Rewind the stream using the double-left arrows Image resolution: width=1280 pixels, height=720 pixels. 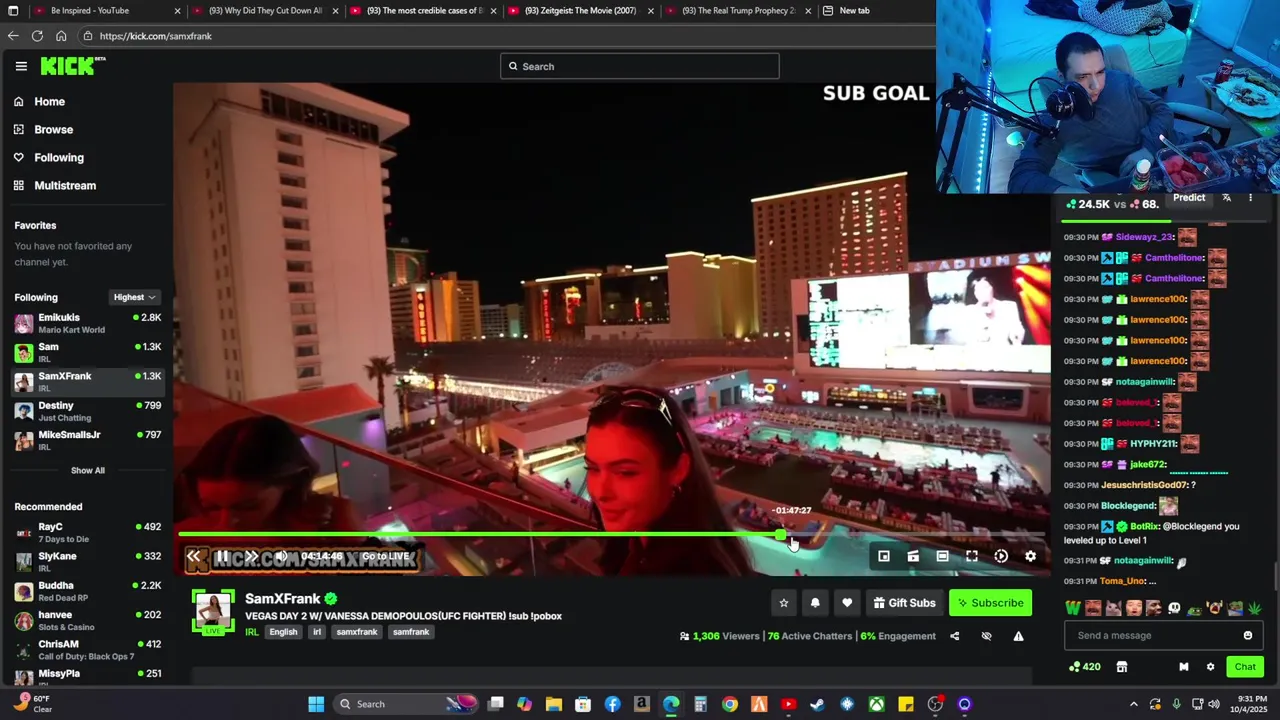pyautogui.click(x=195, y=557)
